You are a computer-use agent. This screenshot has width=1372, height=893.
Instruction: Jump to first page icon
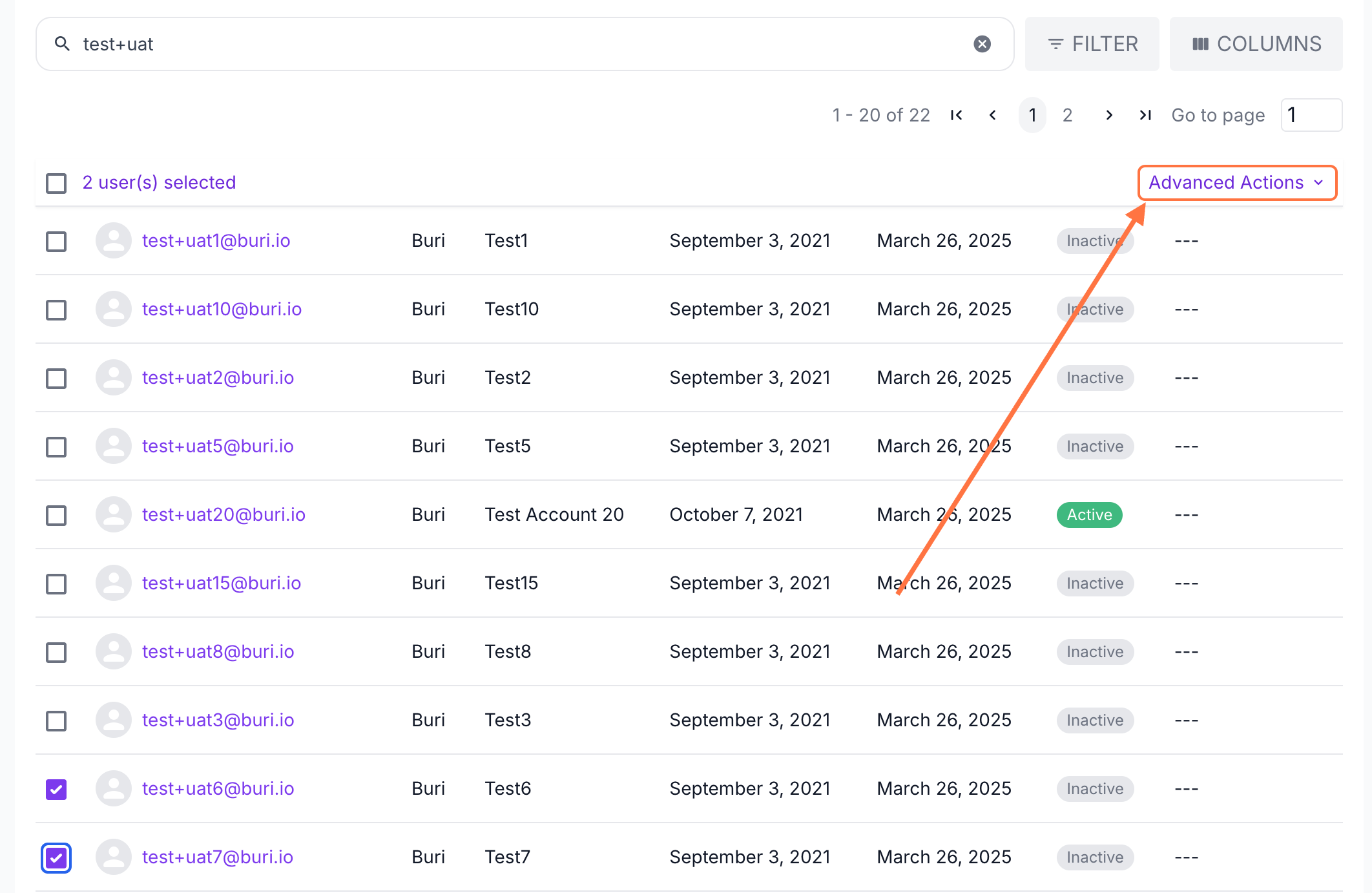pyautogui.click(x=957, y=115)
